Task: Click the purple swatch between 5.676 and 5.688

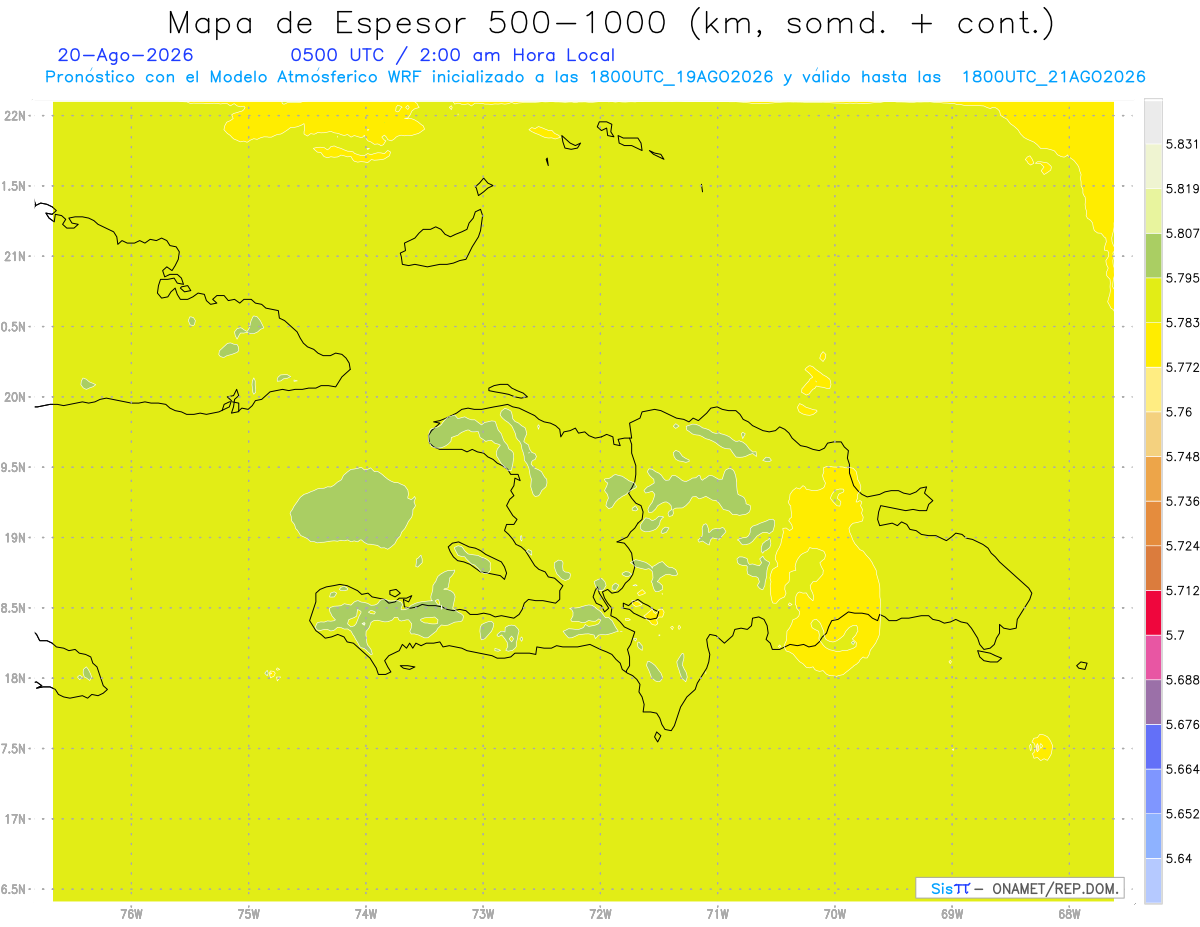Action: pyautogui.click(x=1153, y=702)
